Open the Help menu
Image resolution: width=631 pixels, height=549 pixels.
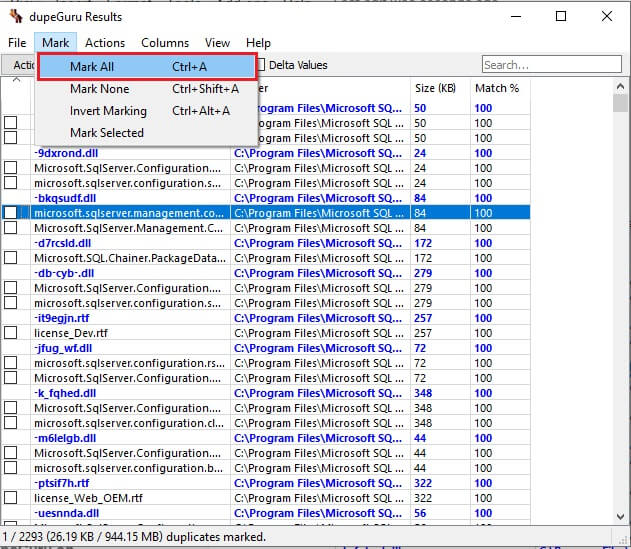pos(258,43)
